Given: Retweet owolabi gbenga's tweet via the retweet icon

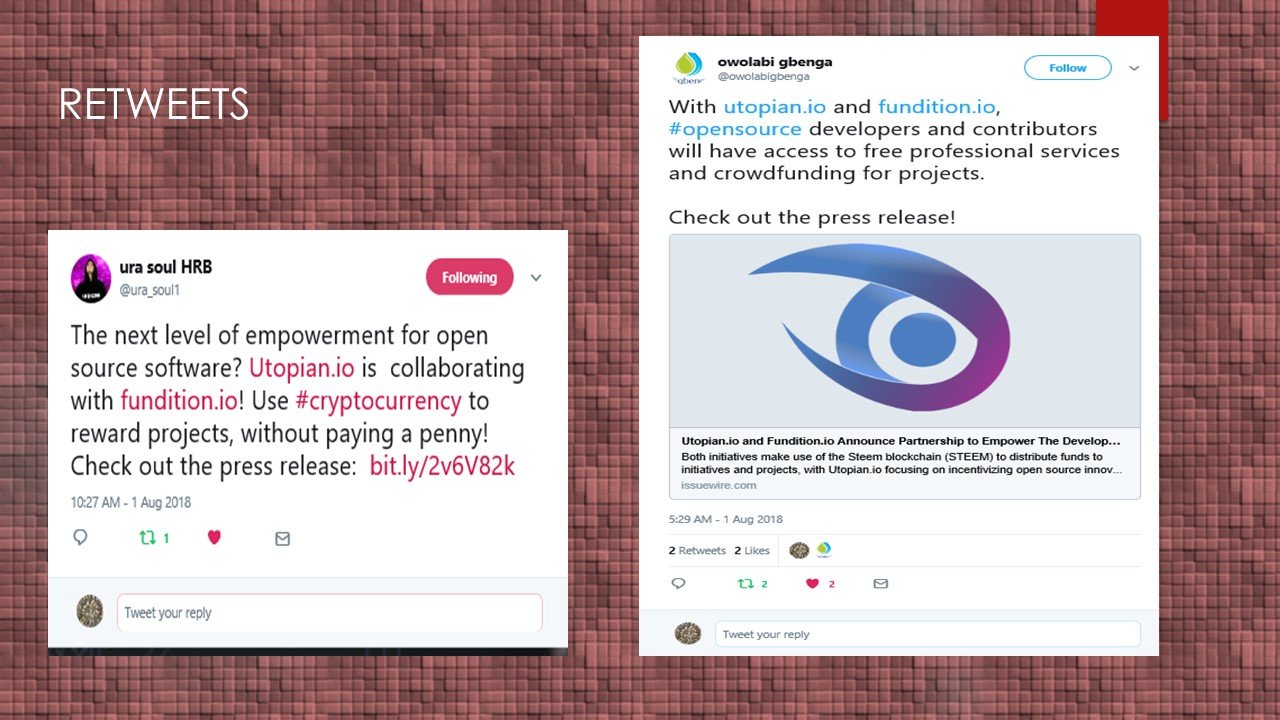Looking at the screenshot, I should 745,583.
